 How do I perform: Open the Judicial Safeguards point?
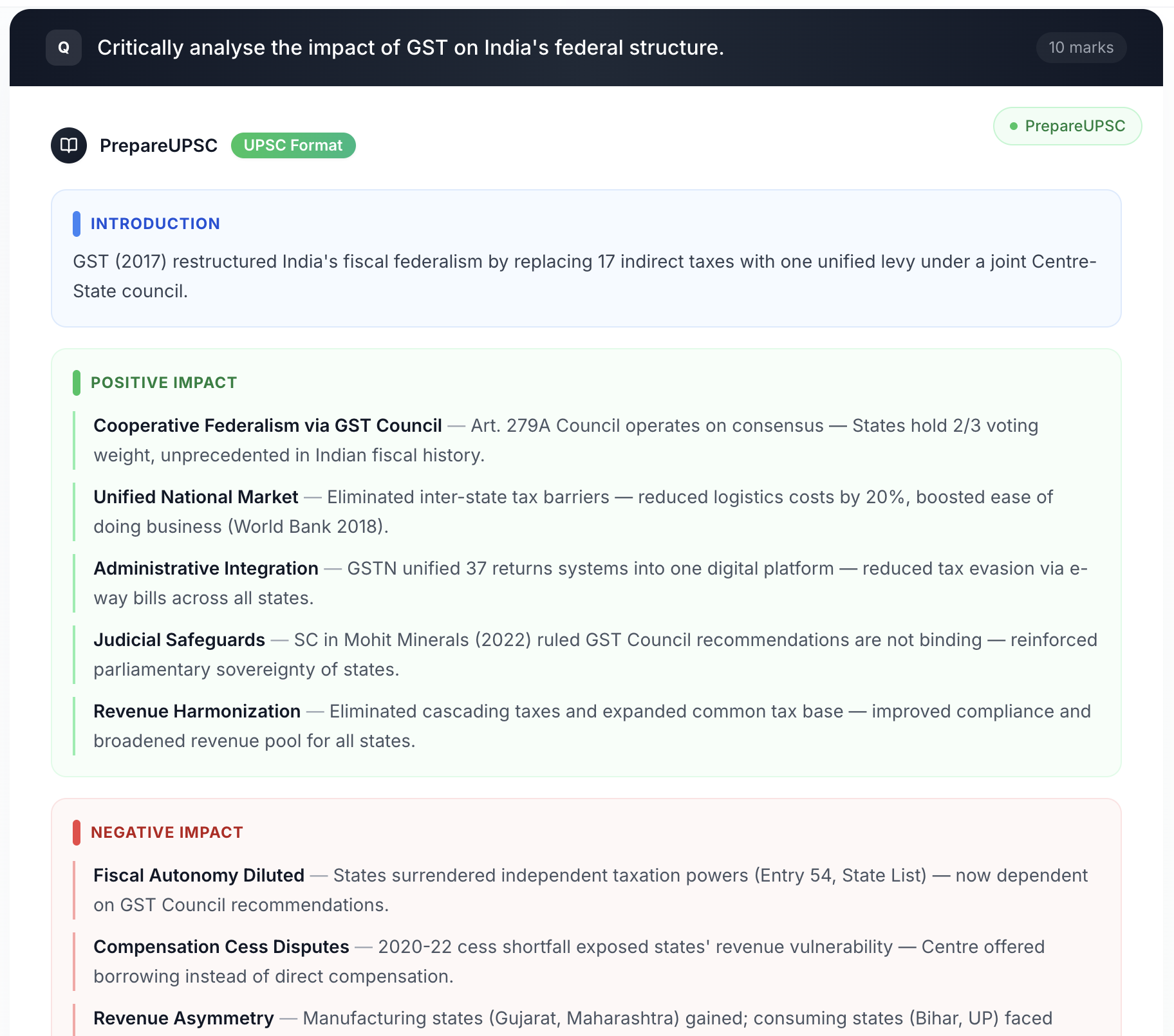179,639
